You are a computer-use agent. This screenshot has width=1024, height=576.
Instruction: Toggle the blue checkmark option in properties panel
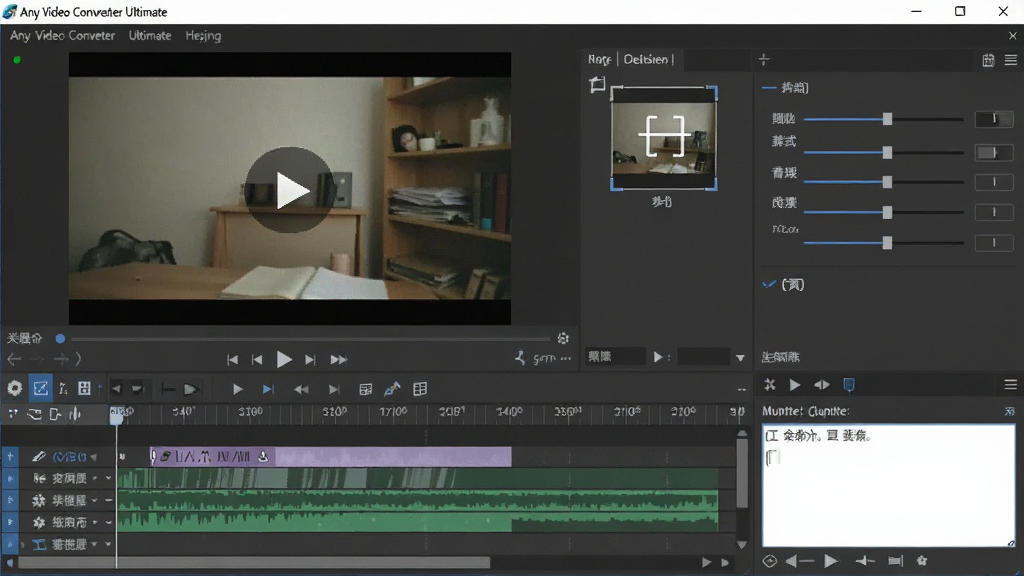point(769,284)
